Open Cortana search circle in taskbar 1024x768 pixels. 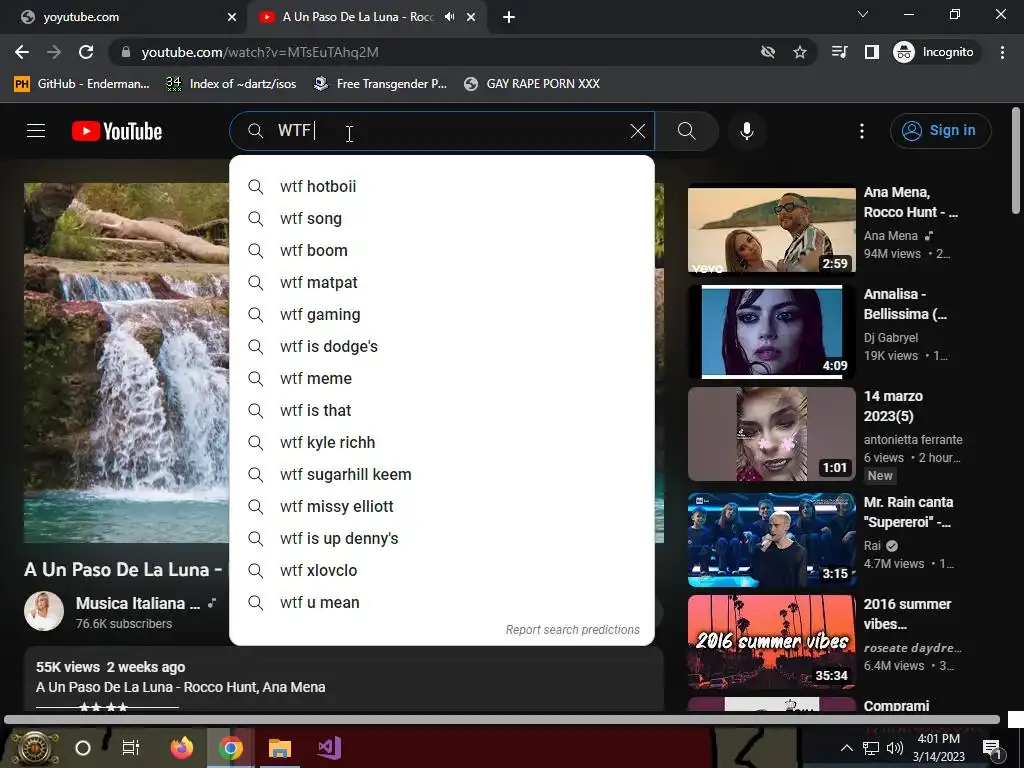[83, 748]
